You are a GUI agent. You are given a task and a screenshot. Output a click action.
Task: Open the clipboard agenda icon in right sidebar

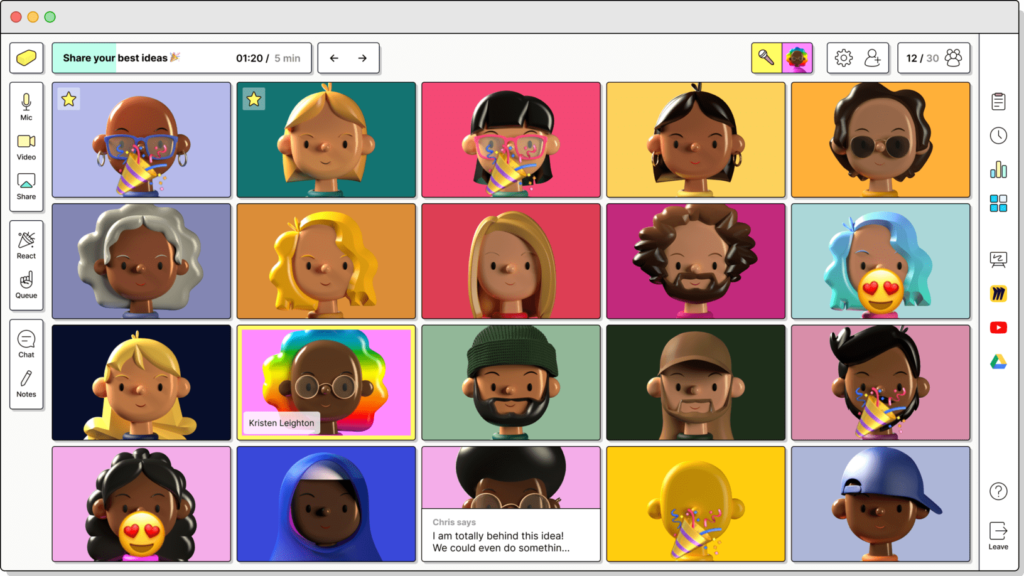[x=998, y=101]
